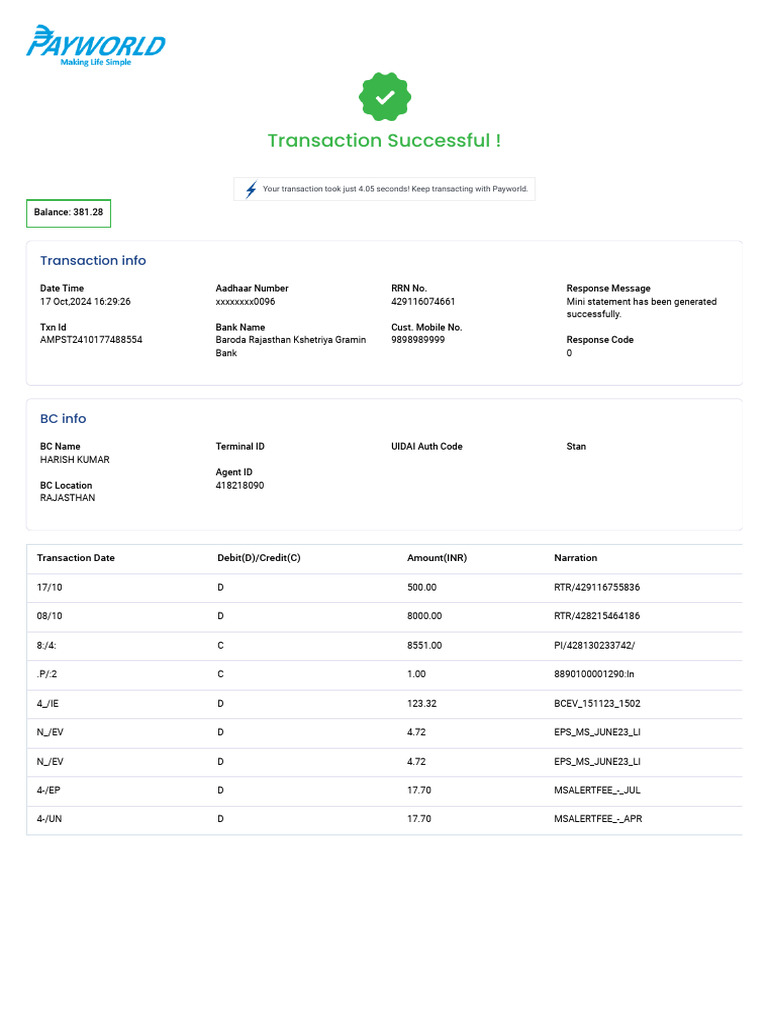This screenshot has height=1024, width=768.
Task: Click narration BCEV_151123_1502
Action: click(597, 703)
